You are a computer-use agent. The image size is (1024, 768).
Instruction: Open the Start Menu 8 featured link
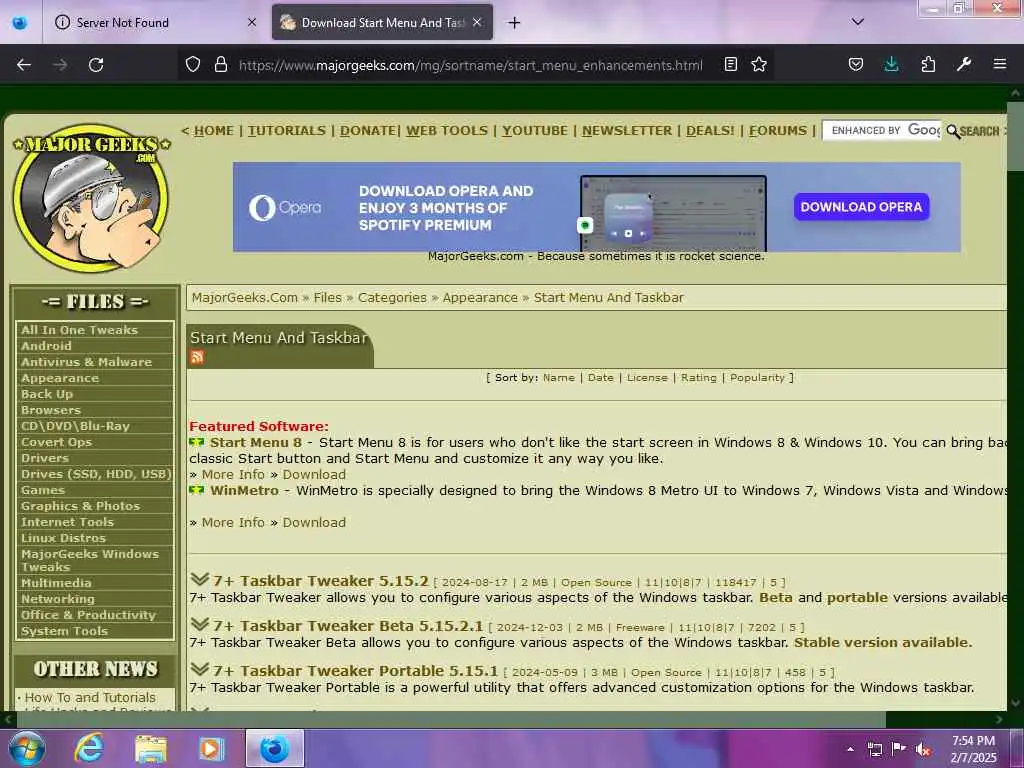tap(256, 443)
